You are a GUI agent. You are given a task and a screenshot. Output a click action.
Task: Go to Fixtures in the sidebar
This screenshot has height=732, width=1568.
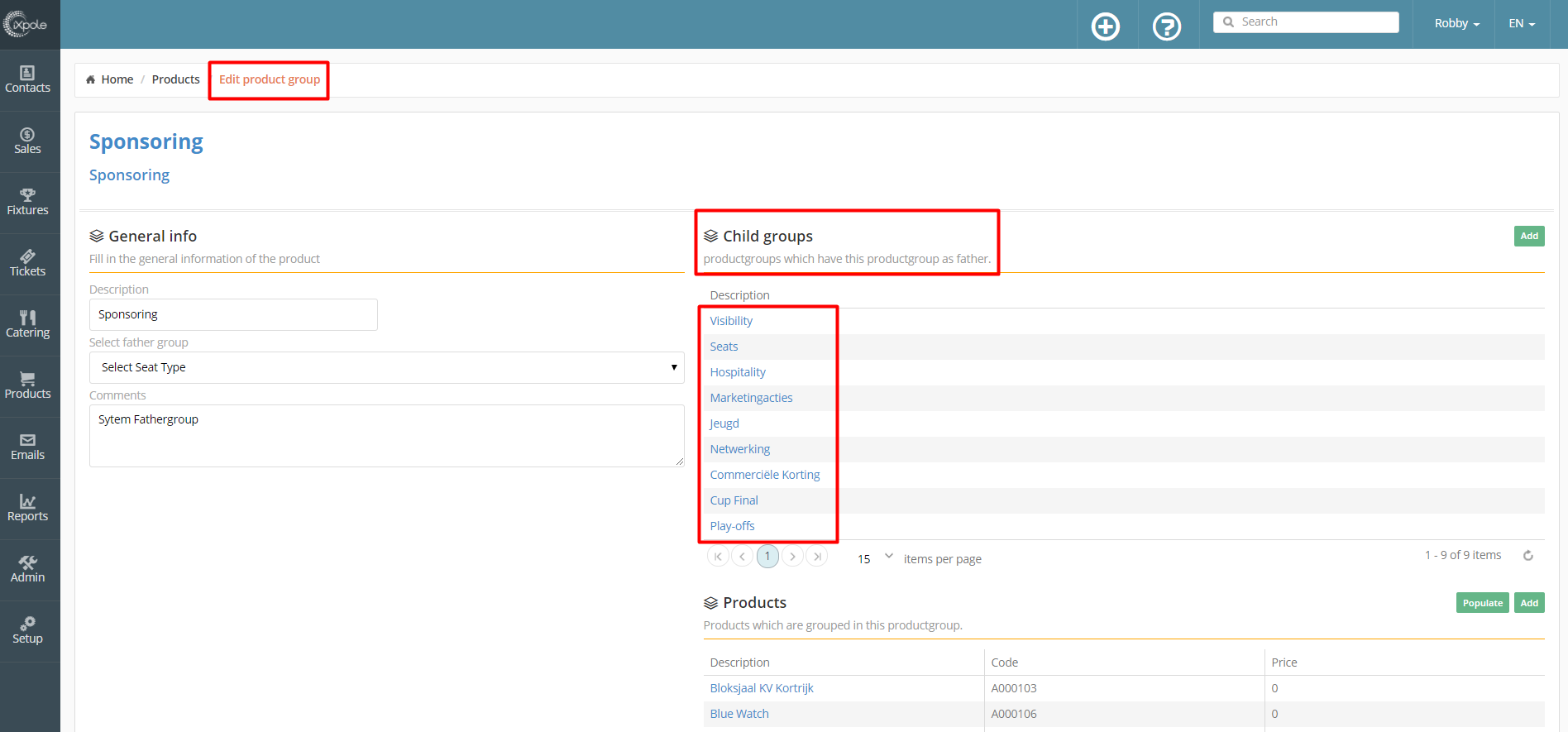[27, 203]
